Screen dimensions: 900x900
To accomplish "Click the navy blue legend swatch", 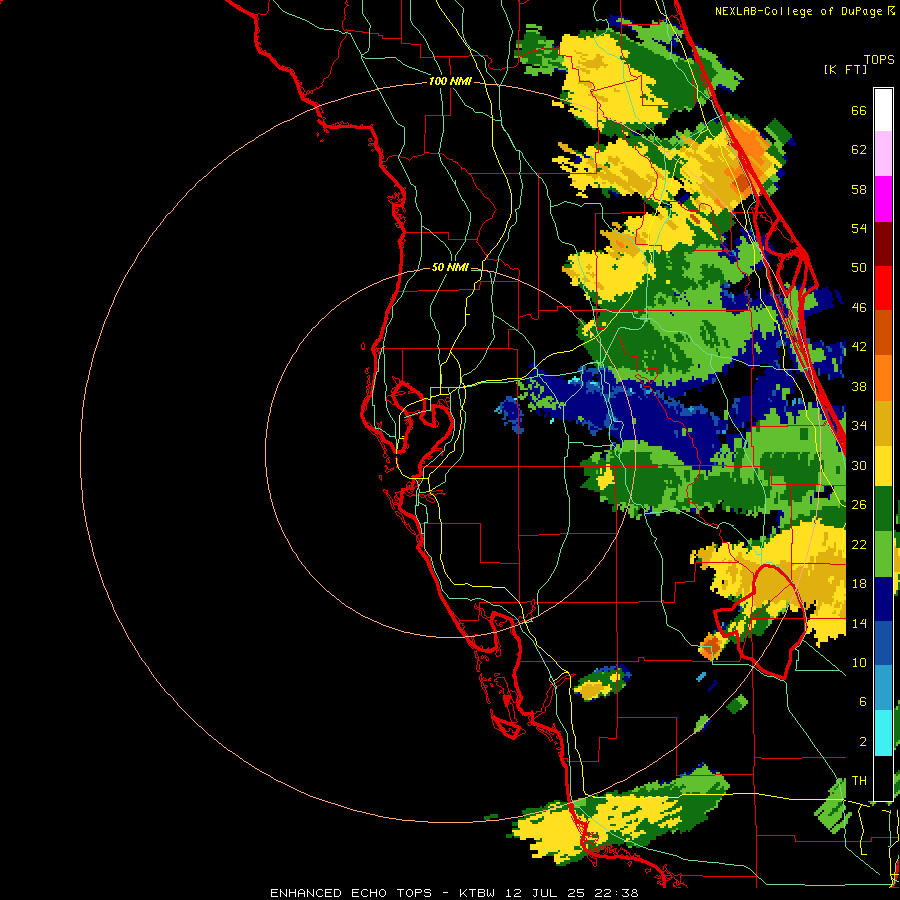I will 883,599.
